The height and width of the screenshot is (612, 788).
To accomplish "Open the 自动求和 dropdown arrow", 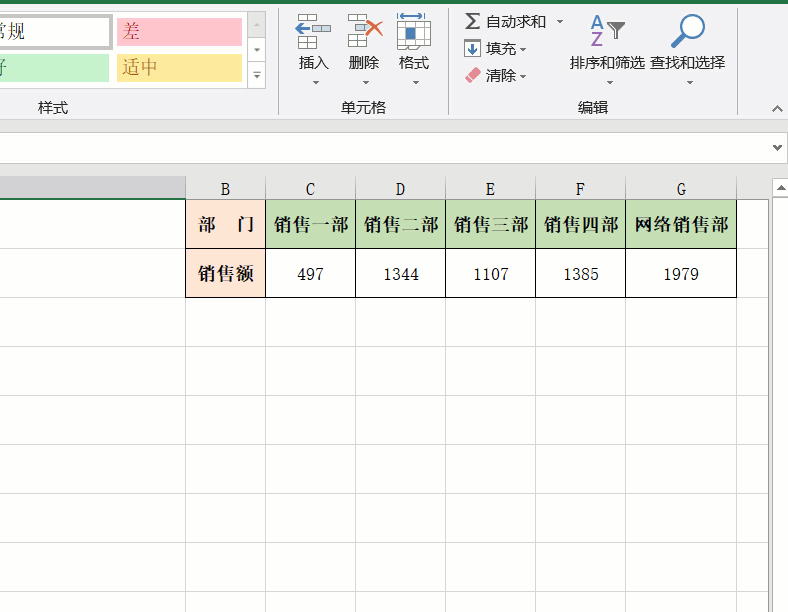I will coord(559,22).
